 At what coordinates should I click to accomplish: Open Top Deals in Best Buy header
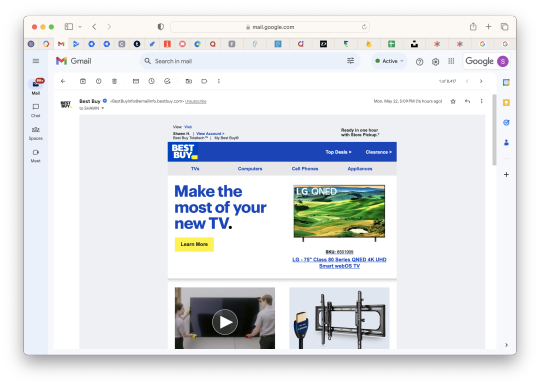[x=338, y=152]
